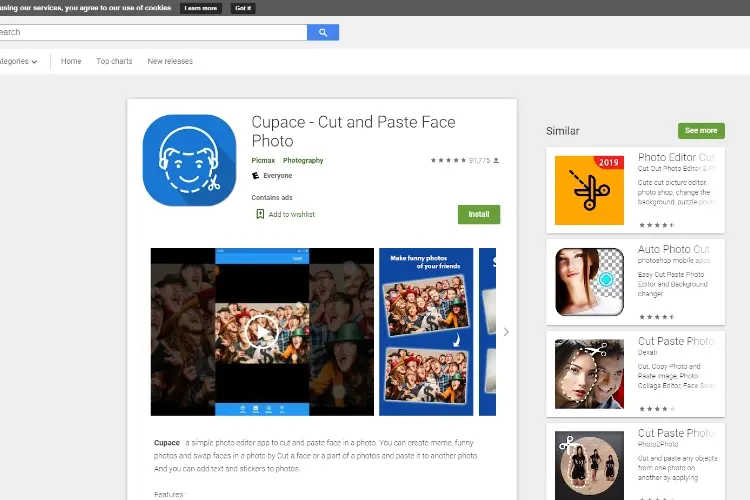Image resolution: width=750 pixels, height=500 pixels.
Task: Open the Cut Paste Photo by Derati title
Action: [x=676, y=341]
